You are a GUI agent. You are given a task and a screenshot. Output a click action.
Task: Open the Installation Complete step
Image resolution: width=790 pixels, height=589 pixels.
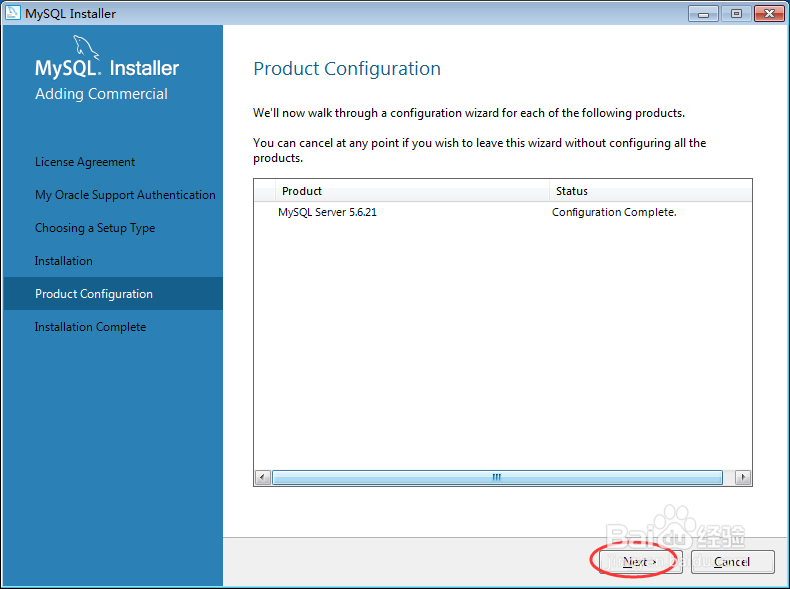(90, 327)
